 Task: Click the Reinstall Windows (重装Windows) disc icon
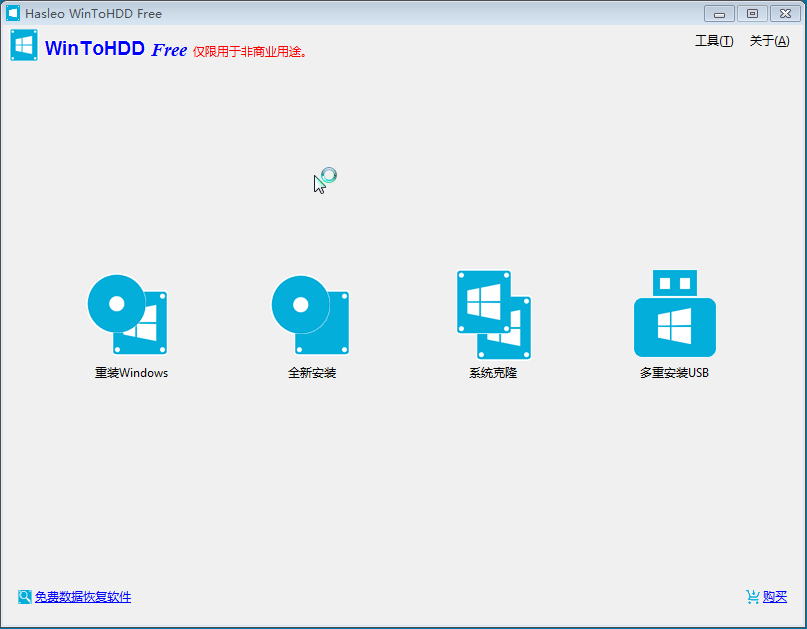(x=127, y=314)
